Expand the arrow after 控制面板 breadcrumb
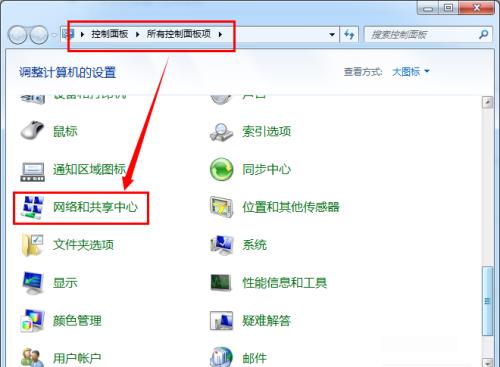500x367 pixels. [137, 34]
